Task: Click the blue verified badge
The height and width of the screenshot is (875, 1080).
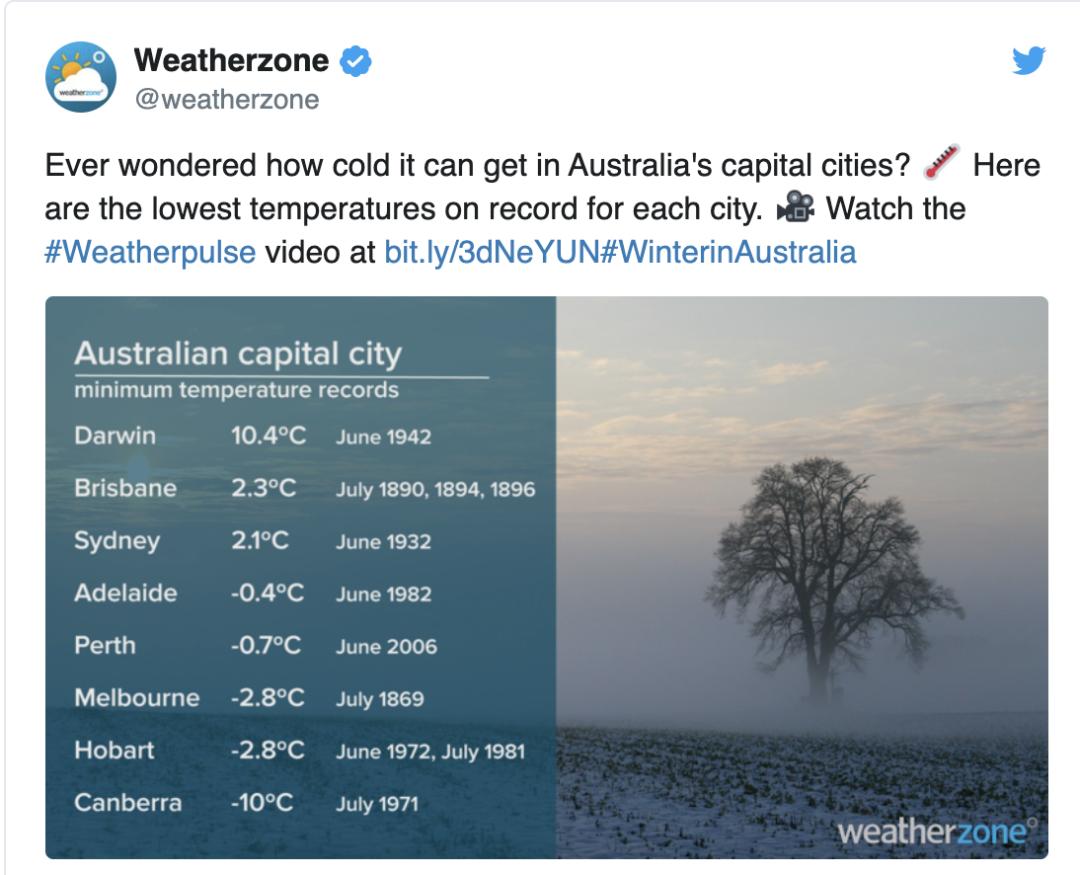Action: [357, 62]
